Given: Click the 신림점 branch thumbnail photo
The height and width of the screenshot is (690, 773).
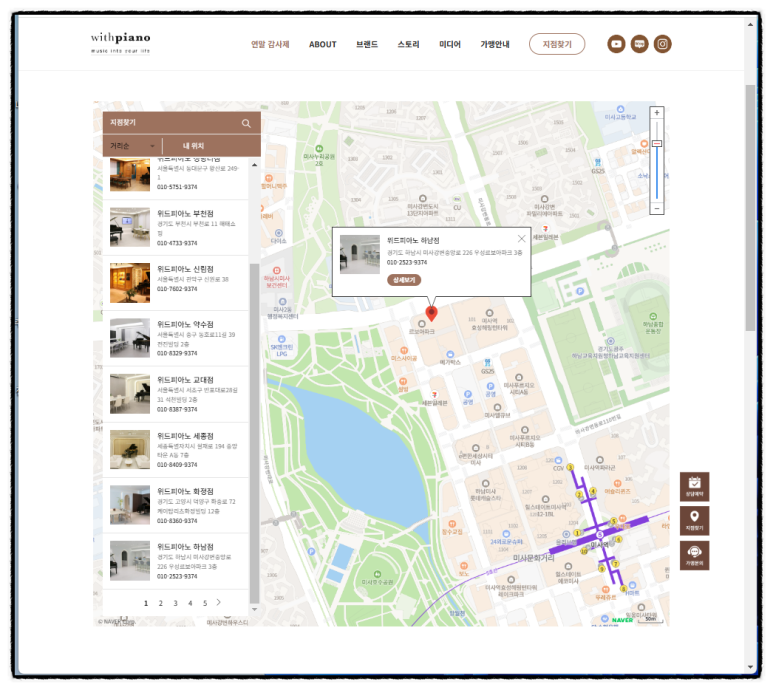Looking at the screenshot, I should tap(130, 283).
